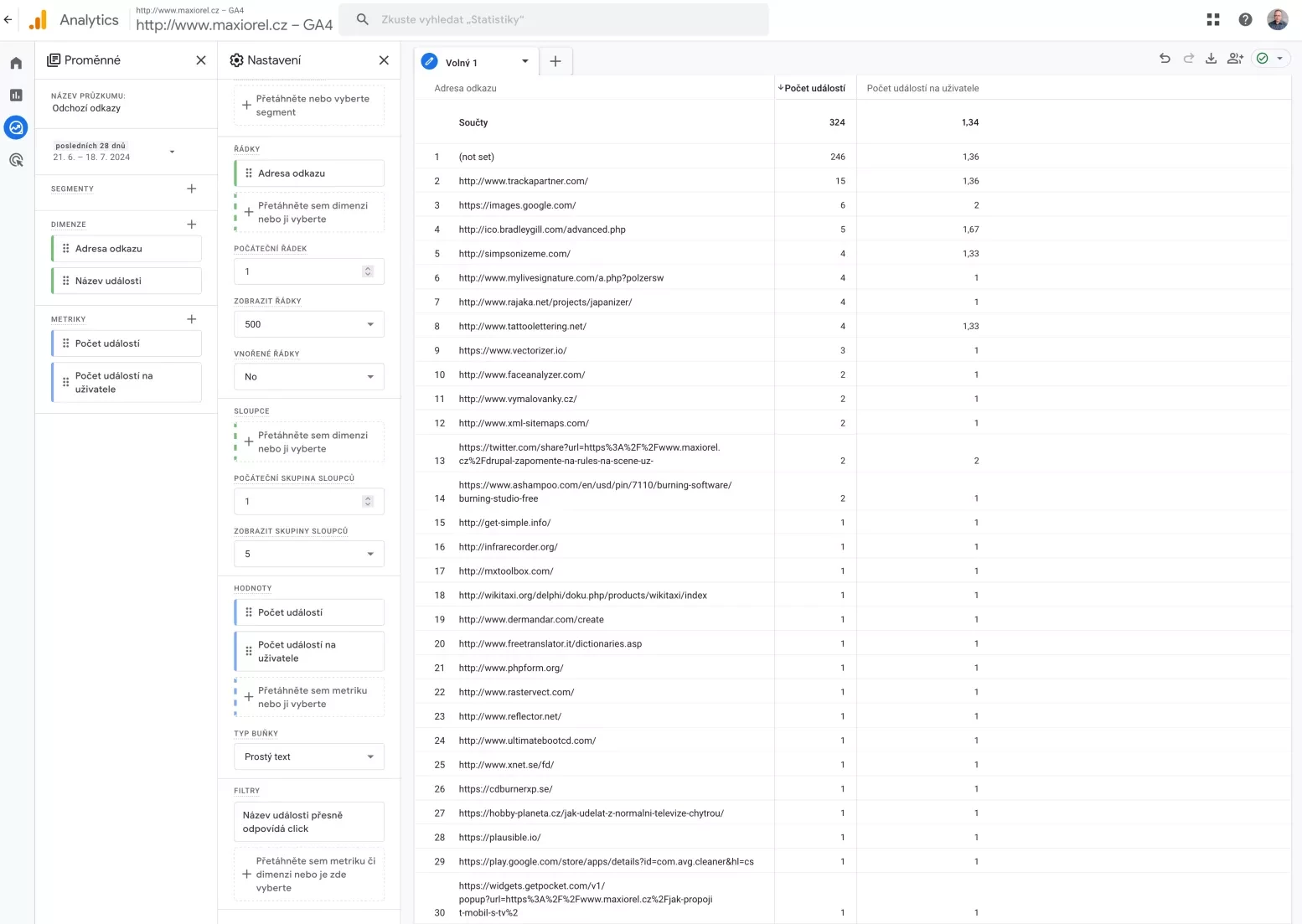Click the column dimension drop zone
Screen dimensions: 1302x924
[309, 442]
